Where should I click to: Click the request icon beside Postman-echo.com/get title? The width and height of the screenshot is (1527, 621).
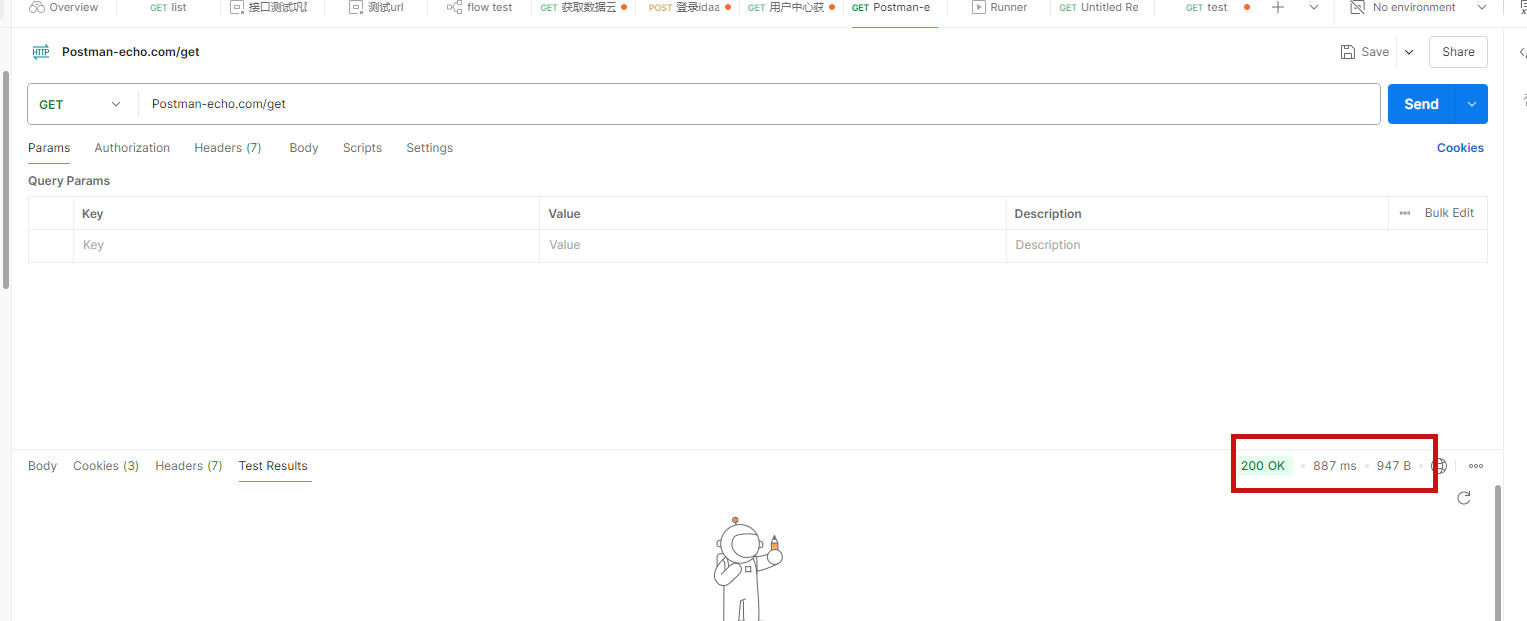[40, 51]
